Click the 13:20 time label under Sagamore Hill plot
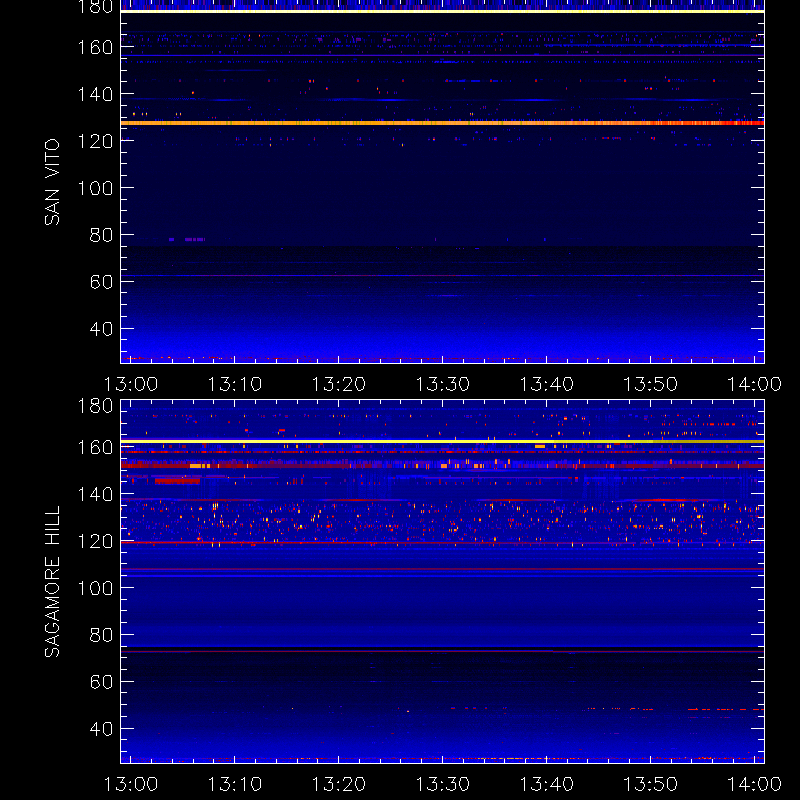Viewport: 800px width, 800px height. (339, 784)
